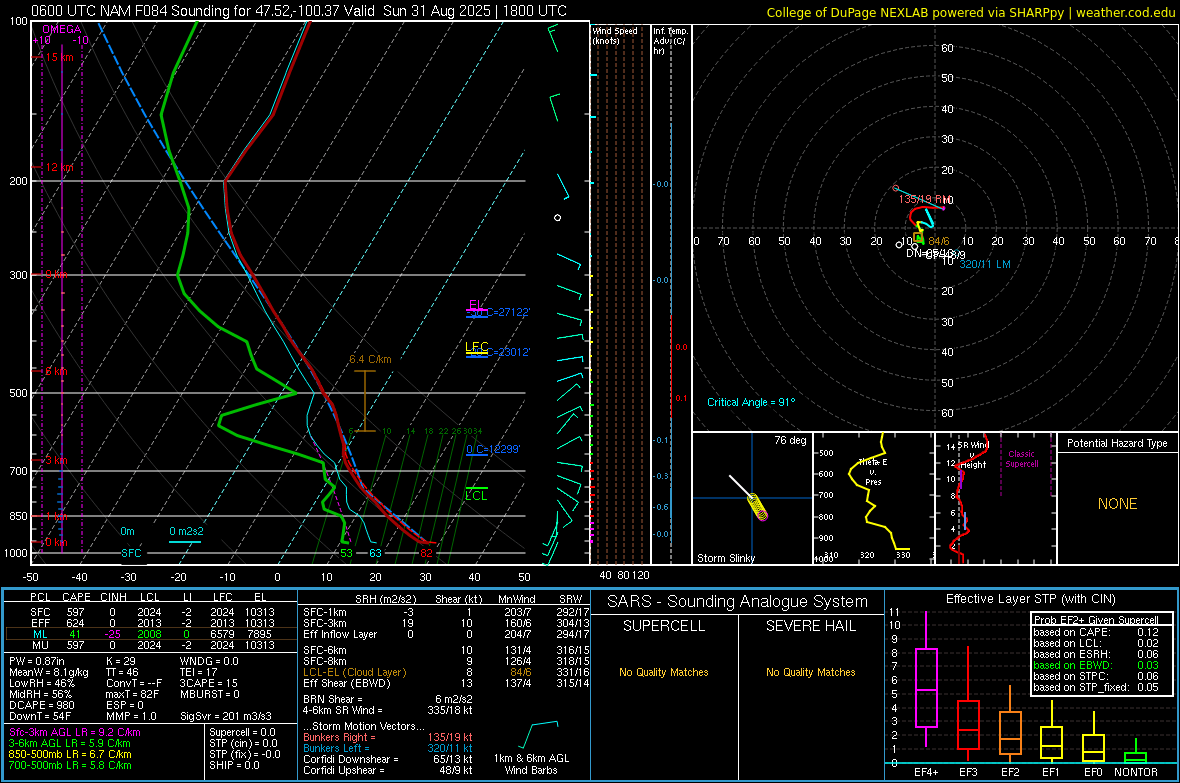Image resolution: width=1180 pixels, height=783 pixels.
Task: Click the 12 km height marker
Action: pyautogui.click(x=59, y=167)
